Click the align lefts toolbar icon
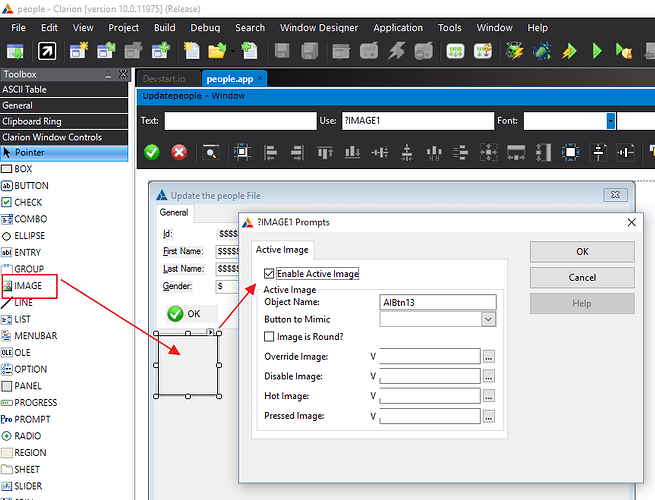655x500 pixels. (270, 152)
